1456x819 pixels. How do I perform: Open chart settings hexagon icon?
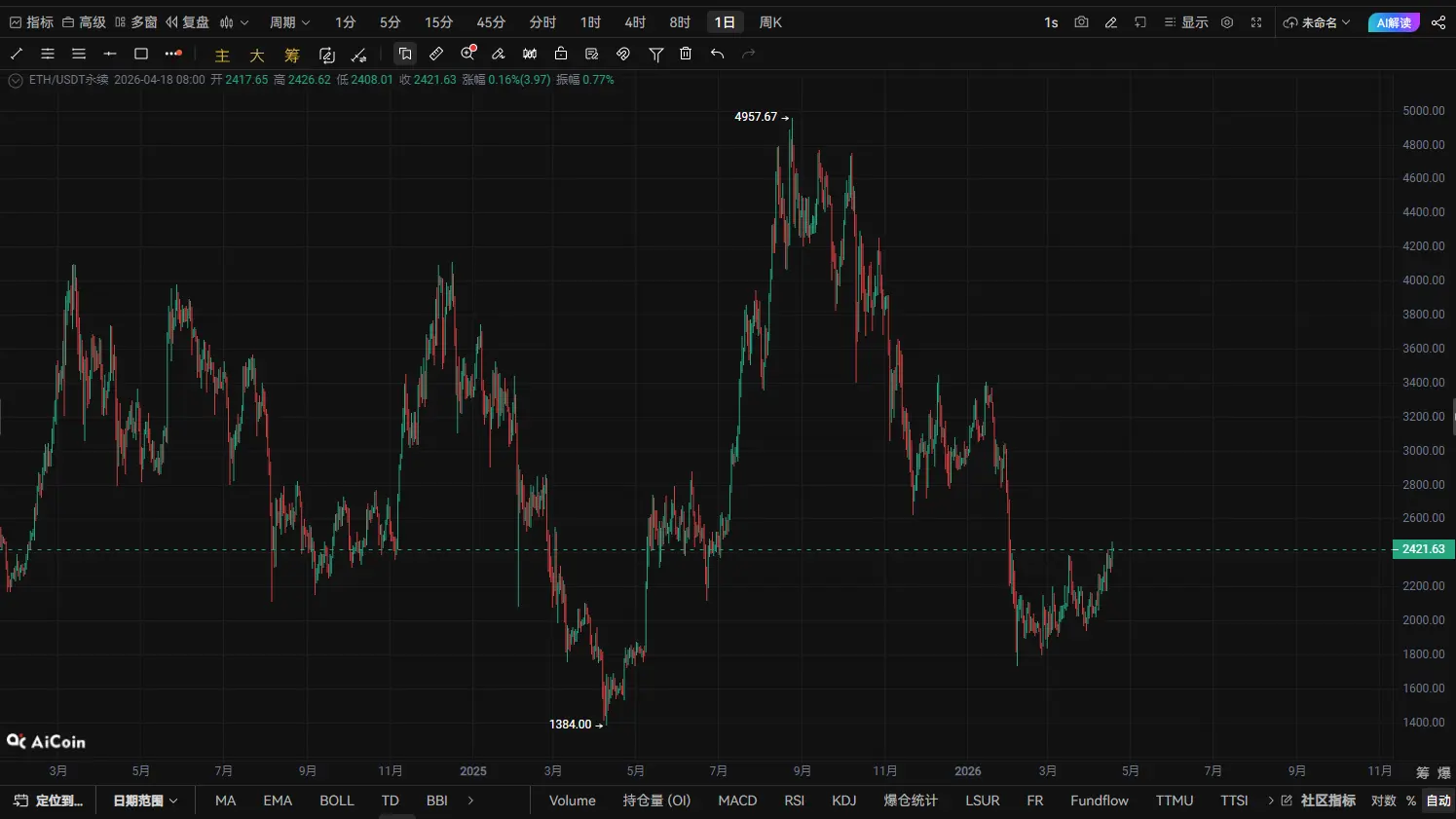1227,22
